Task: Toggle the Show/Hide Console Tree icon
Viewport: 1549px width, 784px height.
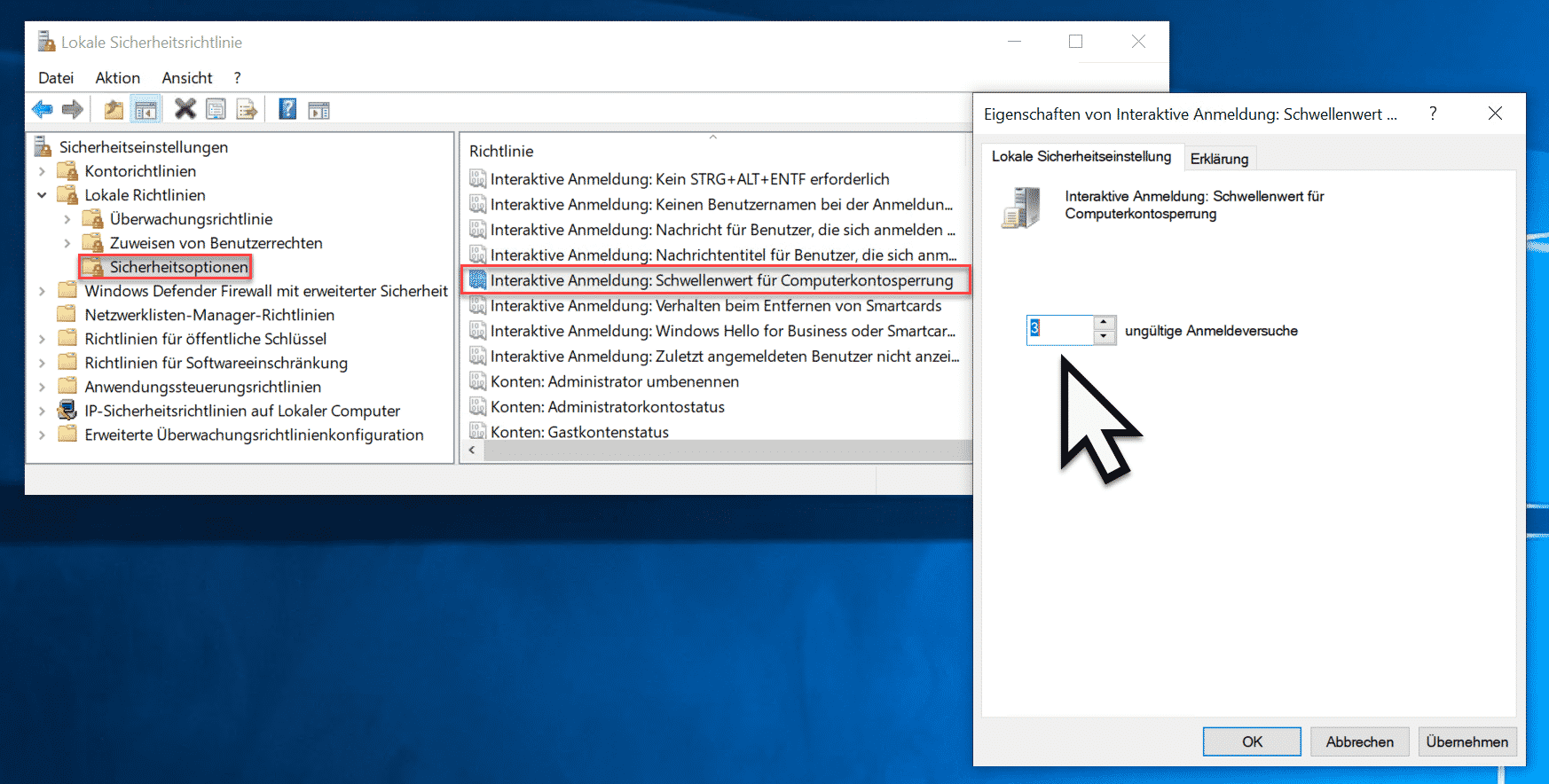Action: coord(145,110)
